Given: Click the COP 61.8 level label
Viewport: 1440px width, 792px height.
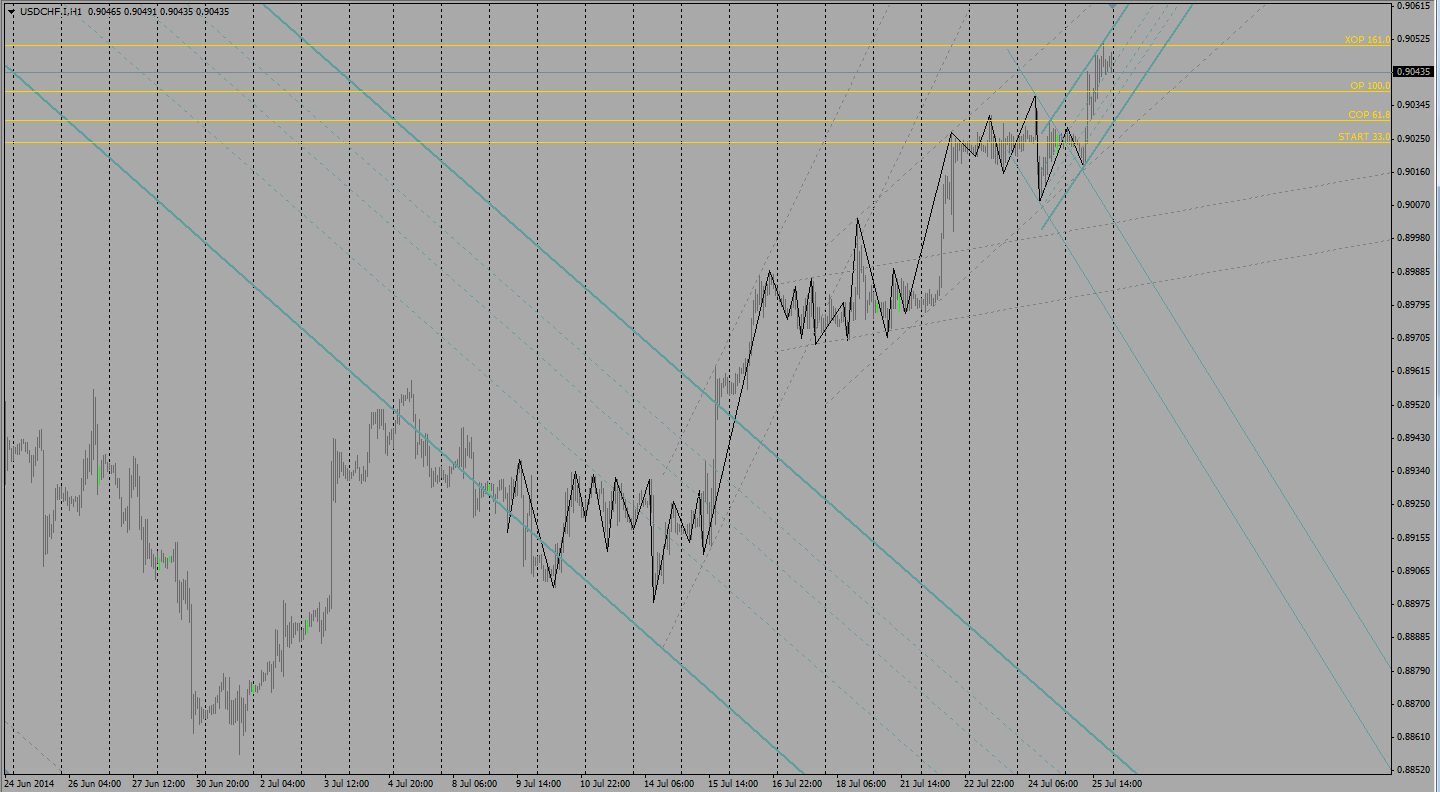Looking at the screenshot, I should (x=1368, y=115).
